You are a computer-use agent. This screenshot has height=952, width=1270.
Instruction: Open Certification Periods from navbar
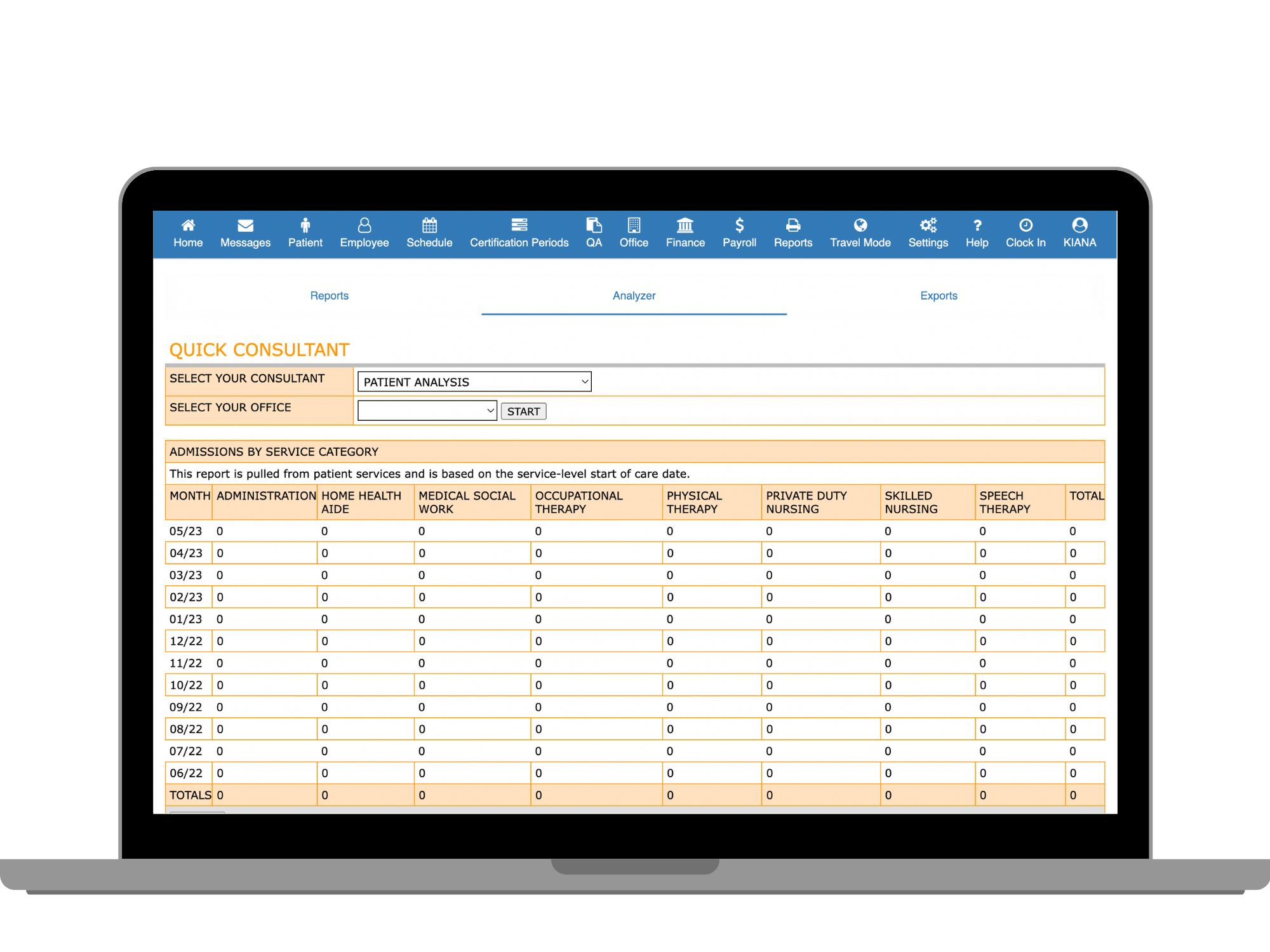519,234
